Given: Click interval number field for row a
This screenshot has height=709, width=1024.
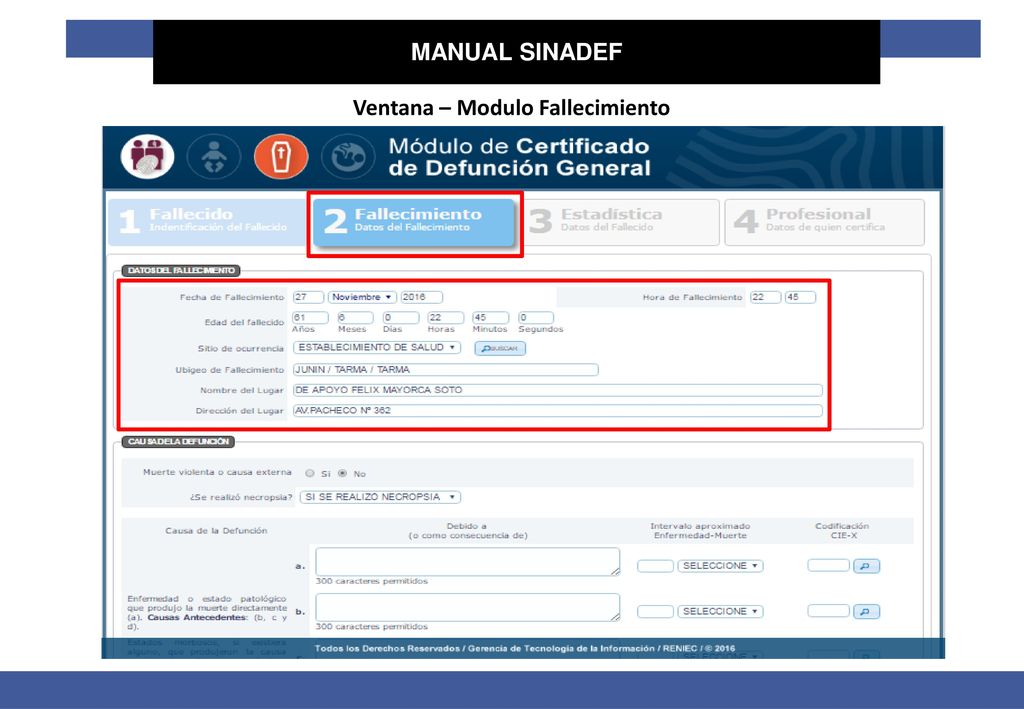Looking at the screenshot, I should (655, 566).
